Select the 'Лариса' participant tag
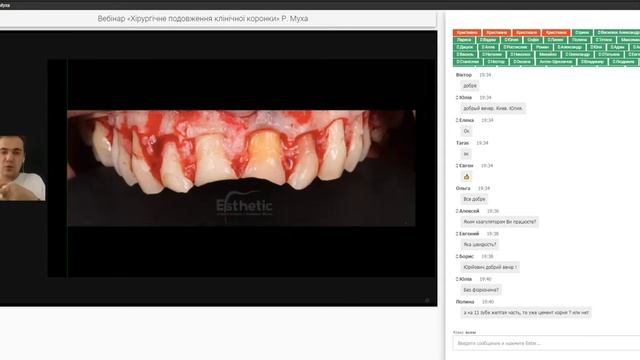This screenshot has width=640, height=360. click(x=464, y=40)
